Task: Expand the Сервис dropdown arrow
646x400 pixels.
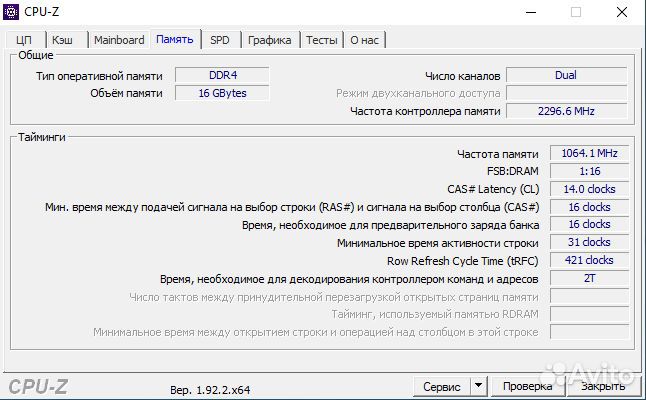Action: coord(478,386)
